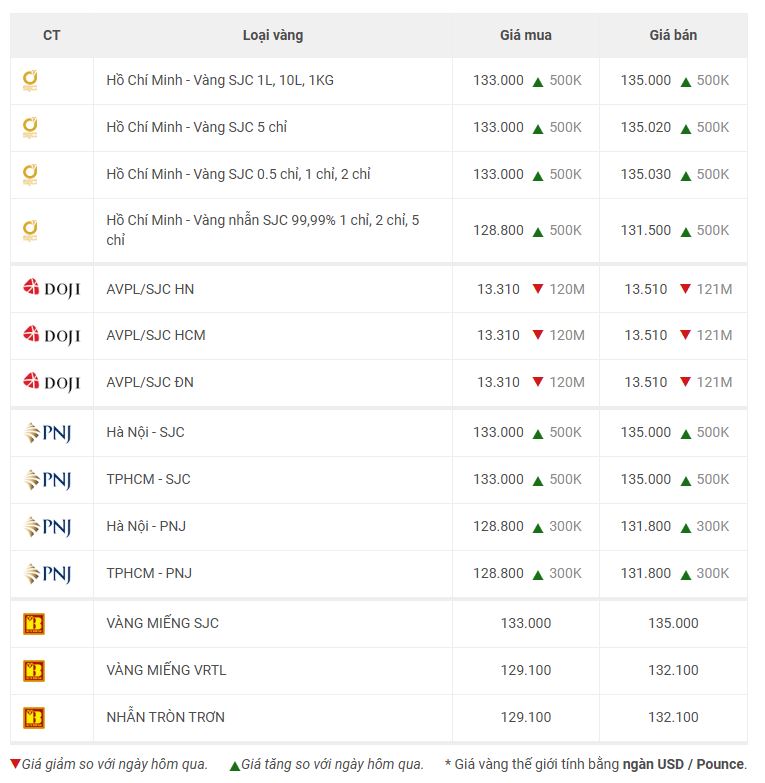This screenshot has height=783, width=765.
Task: Click the DOJI logo next to AVPL/SJC HN
Action: point(51,289)
